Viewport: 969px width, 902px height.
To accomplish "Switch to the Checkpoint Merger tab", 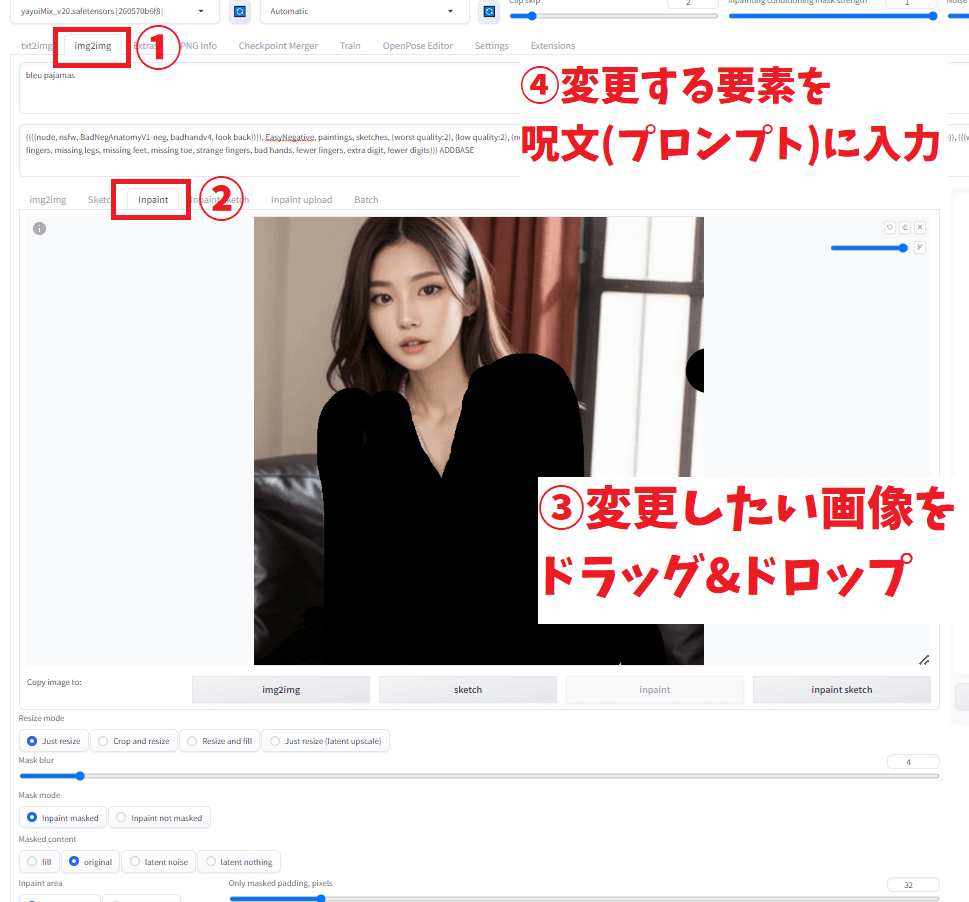I will click(278, 46).
